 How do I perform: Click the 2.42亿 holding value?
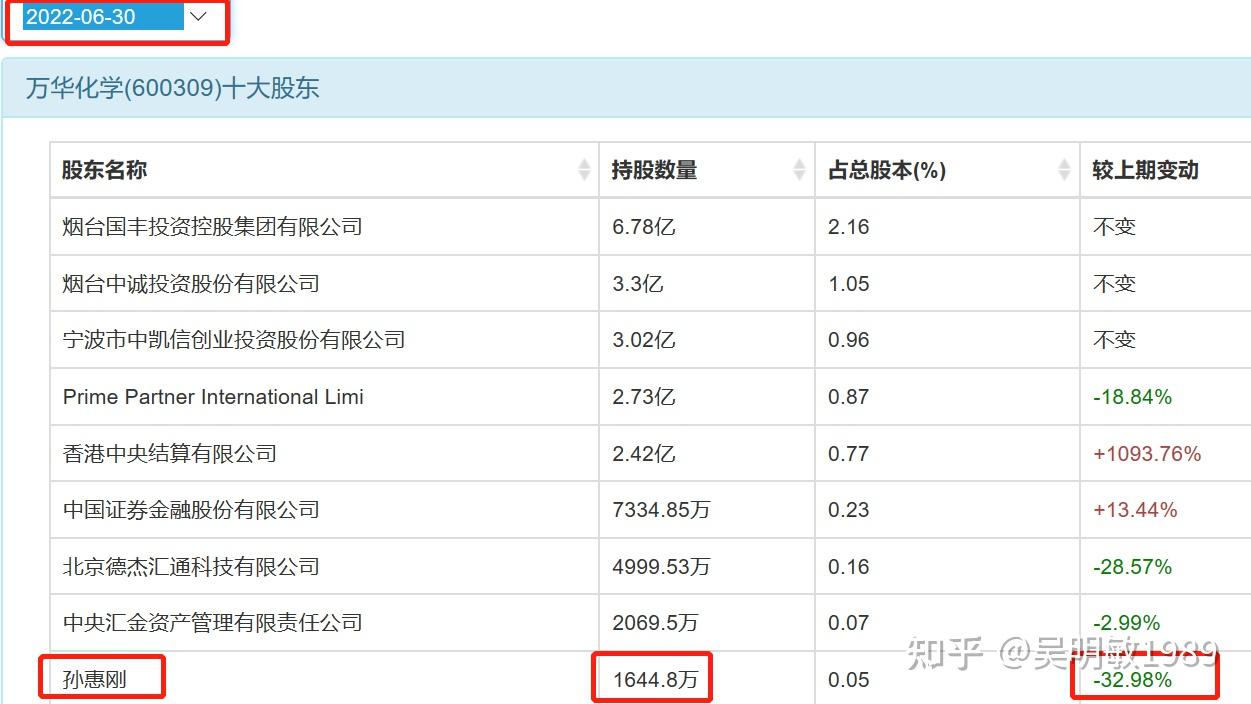644,453
